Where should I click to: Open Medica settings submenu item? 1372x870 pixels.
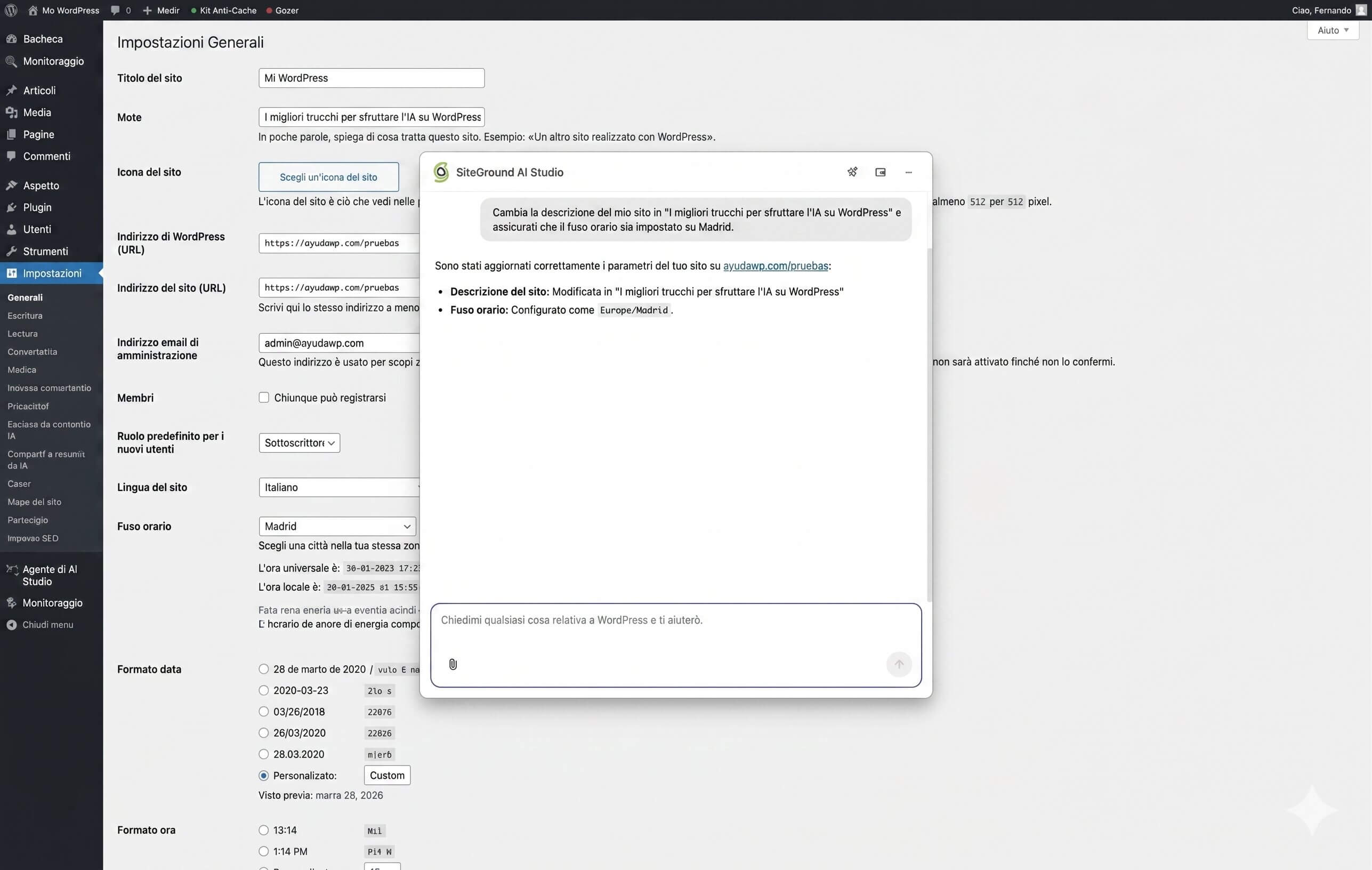[22, 370]
